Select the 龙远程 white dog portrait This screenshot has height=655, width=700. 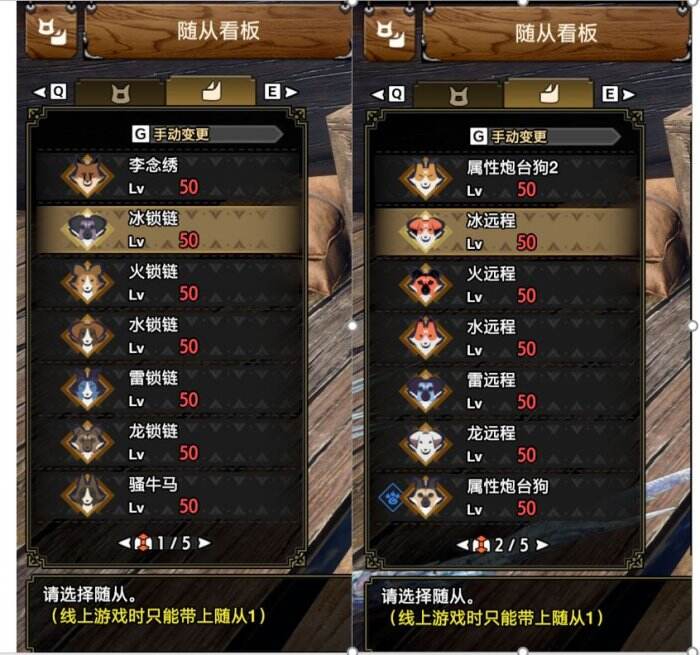425,444
